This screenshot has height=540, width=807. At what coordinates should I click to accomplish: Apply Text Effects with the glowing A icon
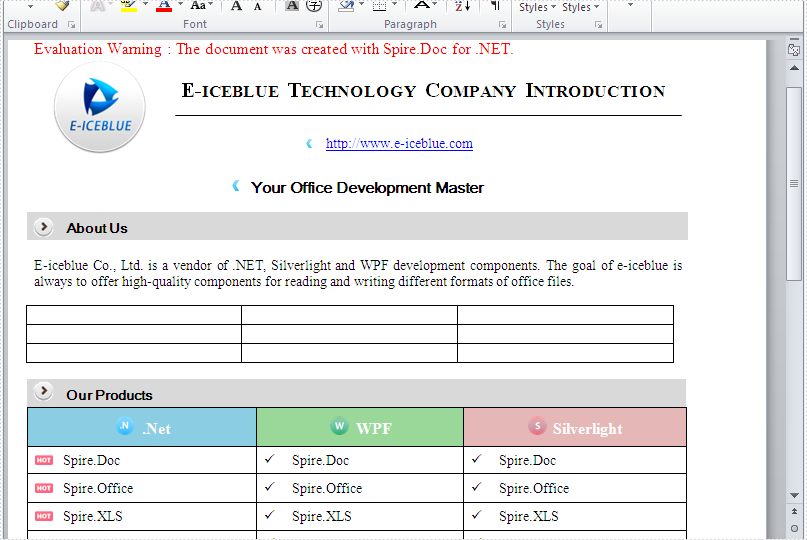pos(98,6)
